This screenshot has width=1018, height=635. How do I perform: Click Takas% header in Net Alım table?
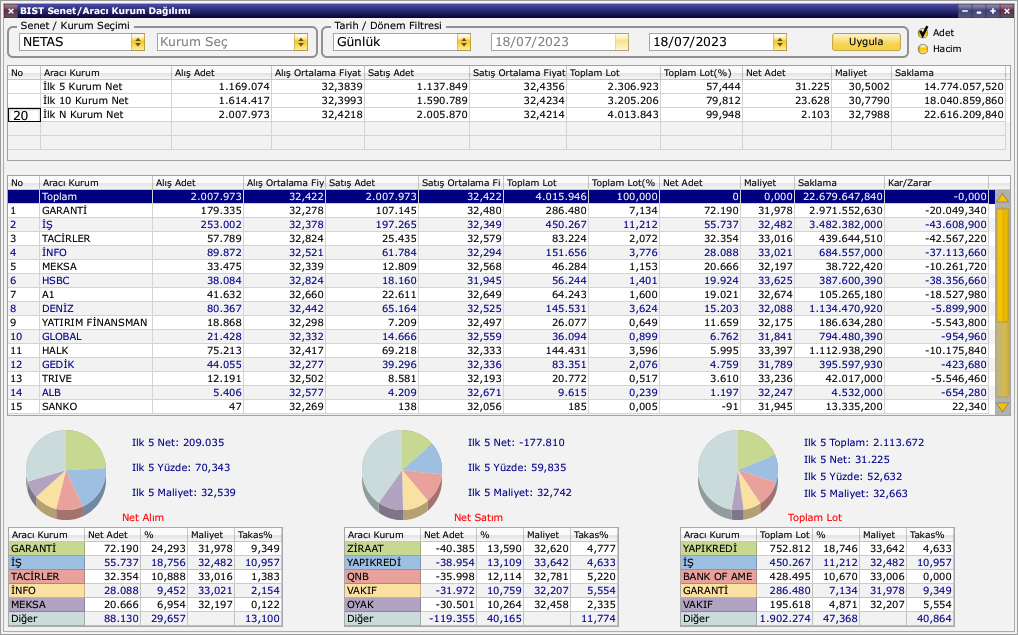coord(258,535)
